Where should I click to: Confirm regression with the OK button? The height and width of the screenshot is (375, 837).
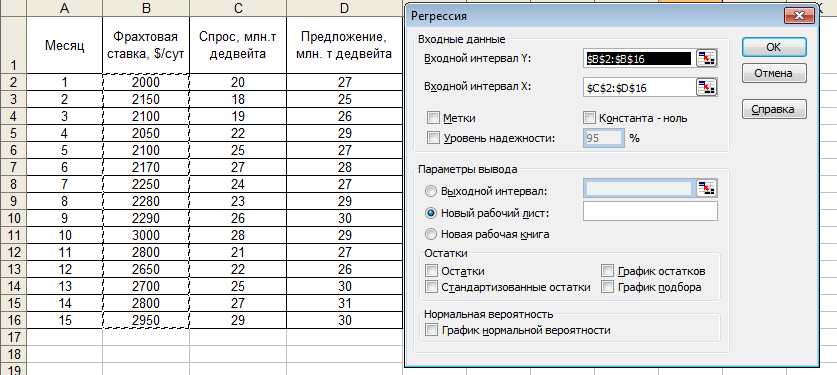click(x=774, y=47)
